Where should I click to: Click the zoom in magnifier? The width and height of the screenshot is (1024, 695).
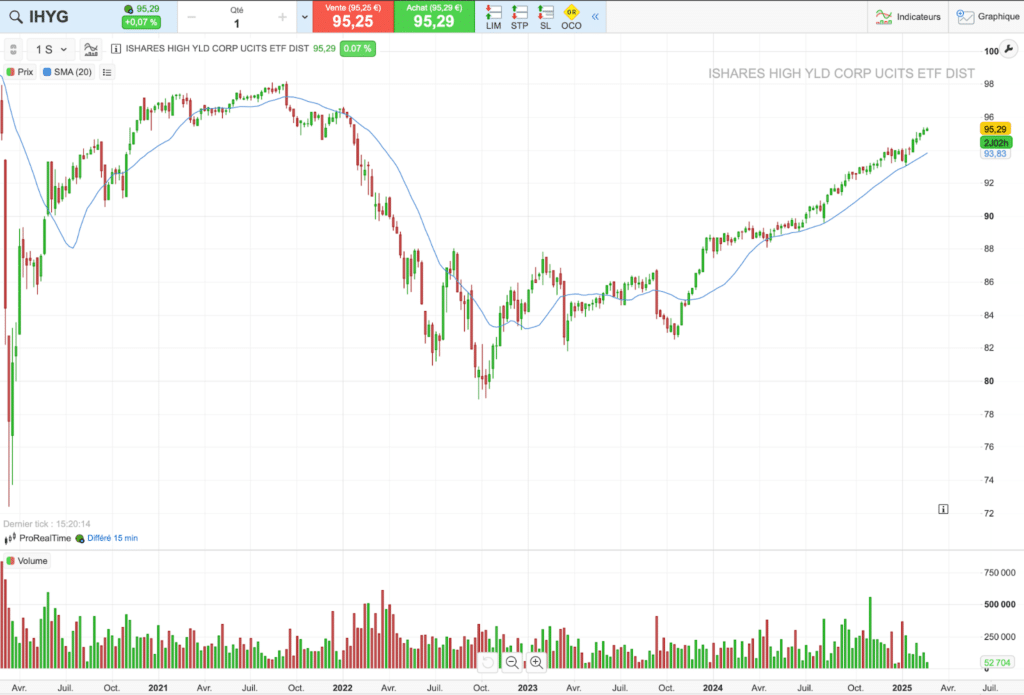pos(536,662)
